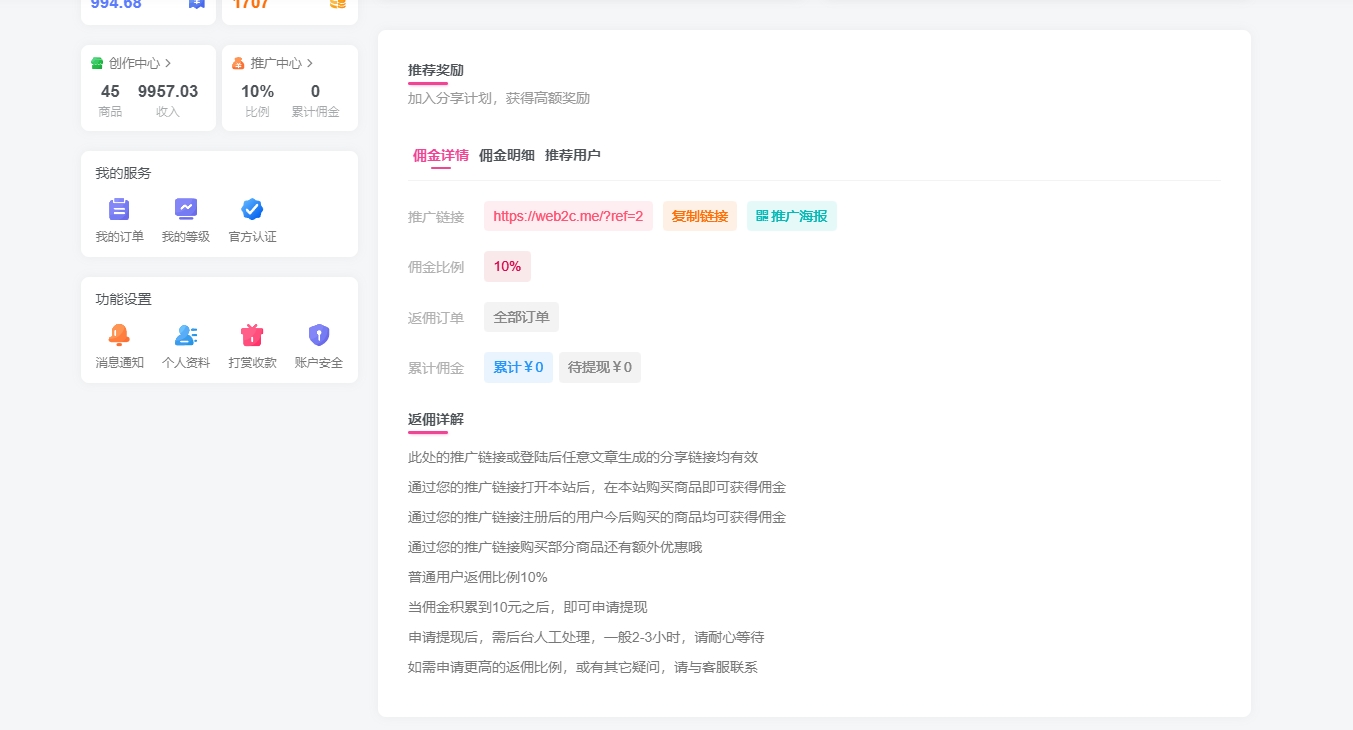Open 个人资料 profile icon
This screenshot has height=730, width=1353.
[x=185, y=335]
